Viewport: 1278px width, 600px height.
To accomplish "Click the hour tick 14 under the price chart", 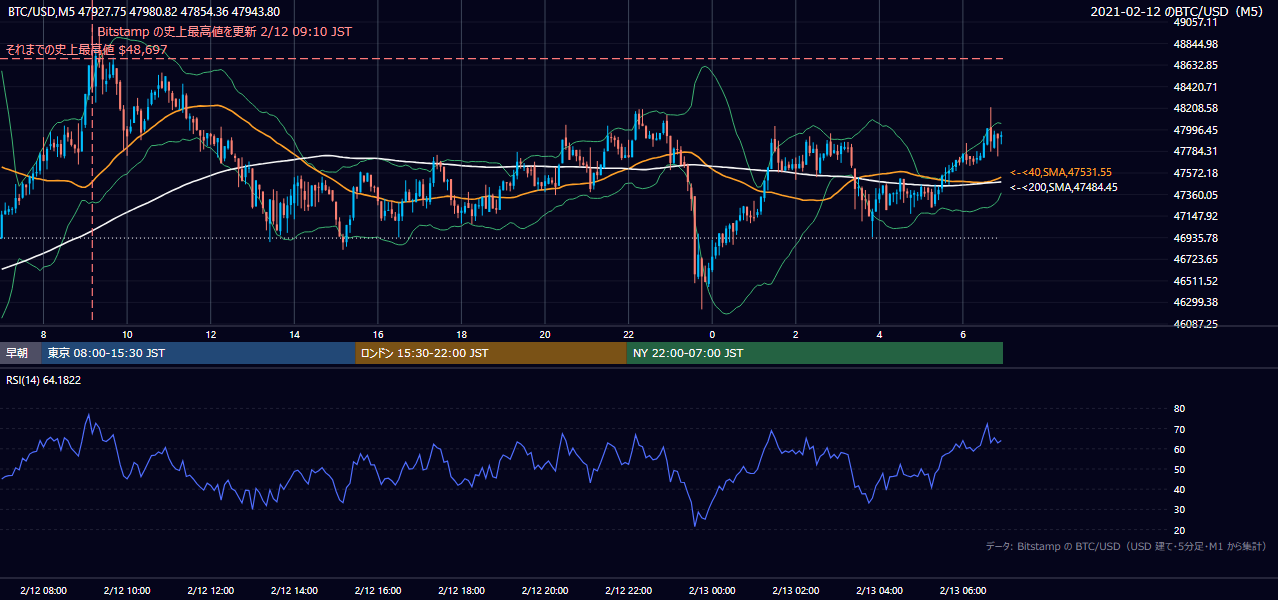I will (x=294, y=334).
